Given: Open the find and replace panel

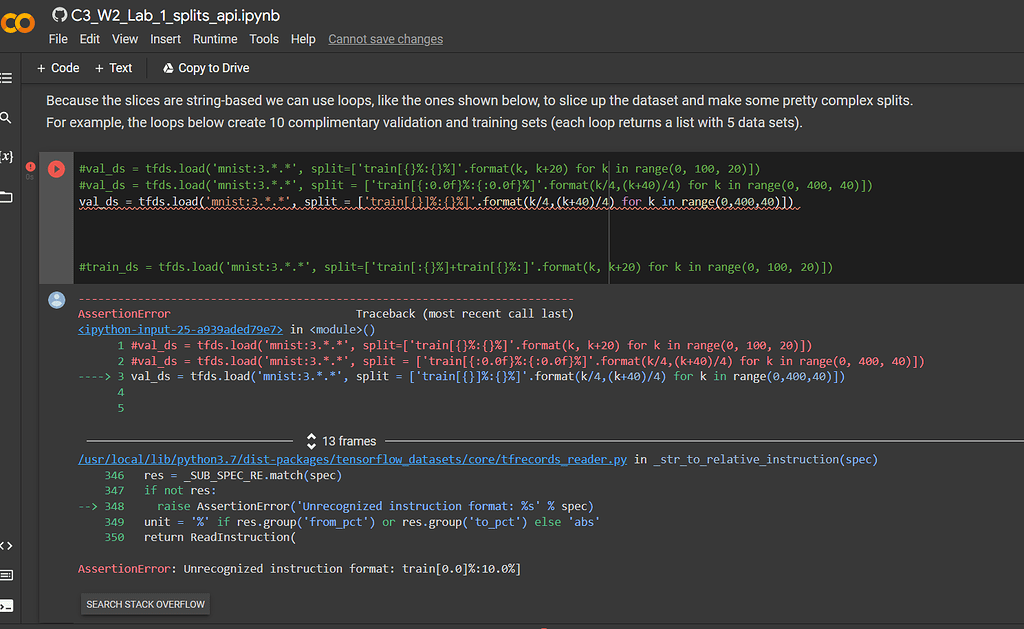Looking at the screenshot, I should pyautogui.click(x=6, y=118).
